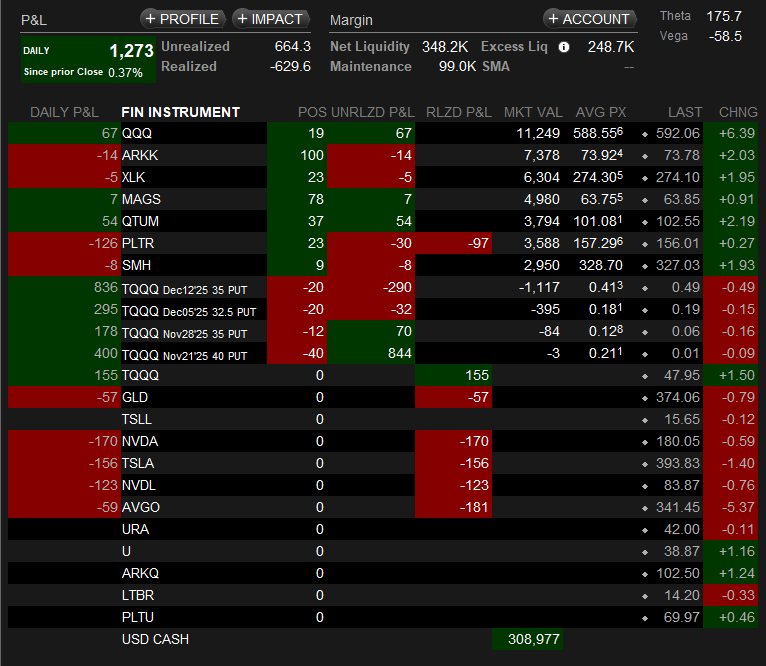Viewport: 766px width, 666px height.
Task: Click the Excess Liq value 248.7K
Action: [611, 47]
